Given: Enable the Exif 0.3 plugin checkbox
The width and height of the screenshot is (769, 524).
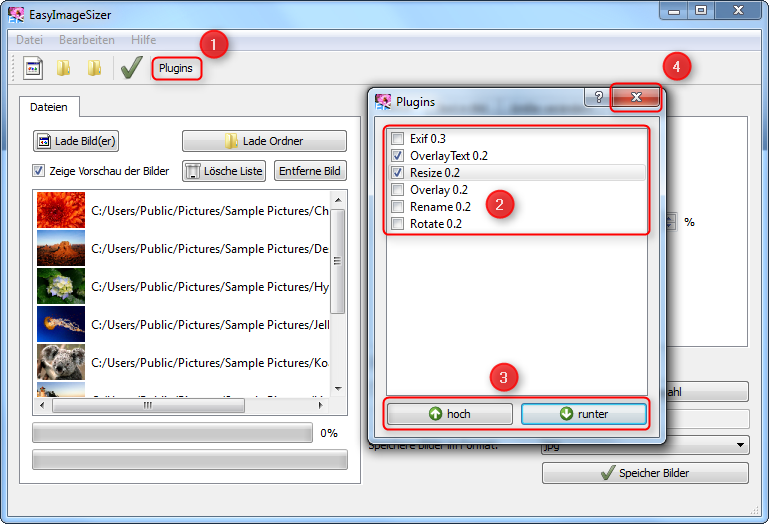Looking at the screenshot, I should [397, 138].
